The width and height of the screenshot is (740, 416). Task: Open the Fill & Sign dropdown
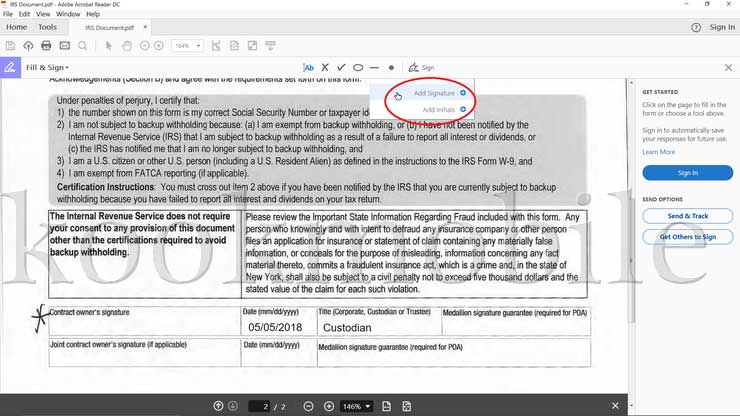pos(47,68)
